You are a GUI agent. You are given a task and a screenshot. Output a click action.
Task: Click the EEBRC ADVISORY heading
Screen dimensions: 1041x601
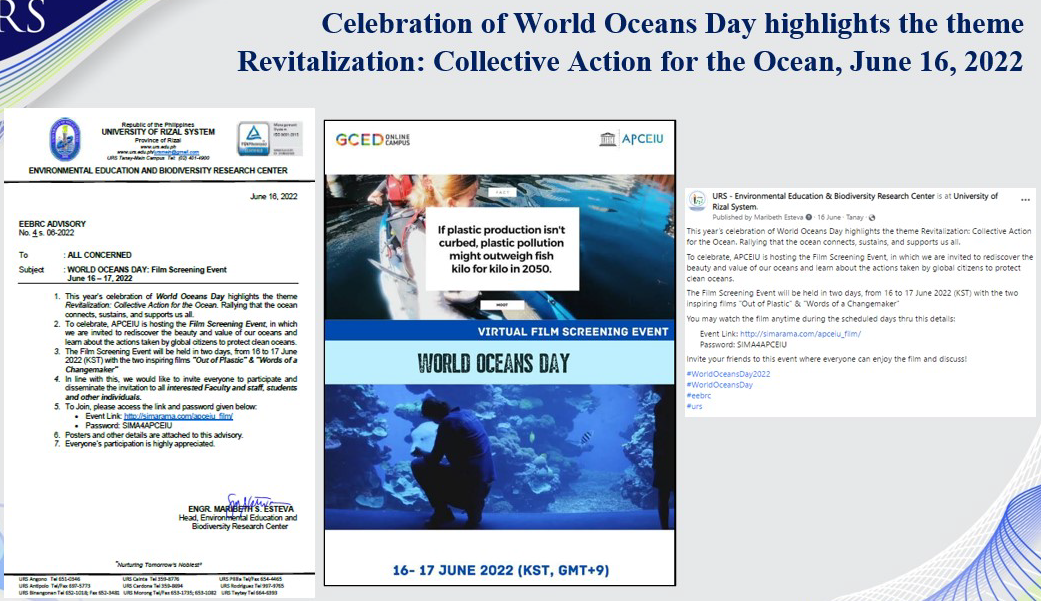tap(52, 224)
